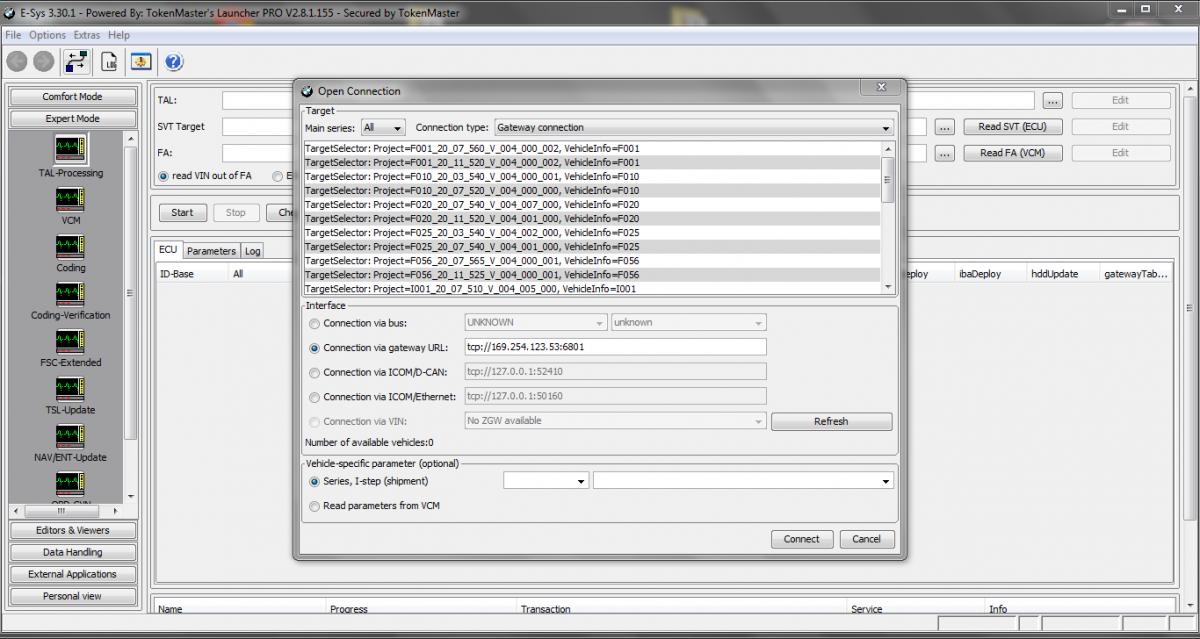Click the log file toolbar icon
The width and height of the screenshot is (1200, 639).
point(109,62)
